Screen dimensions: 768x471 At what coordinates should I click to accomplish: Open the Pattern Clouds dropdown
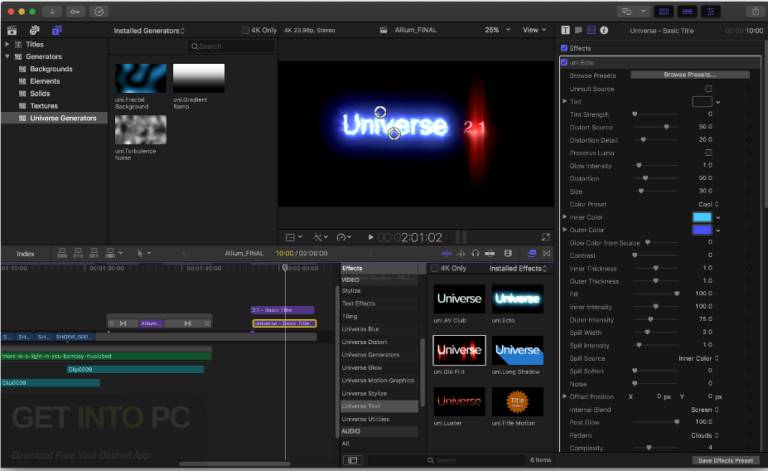click(x=705, y=435)
